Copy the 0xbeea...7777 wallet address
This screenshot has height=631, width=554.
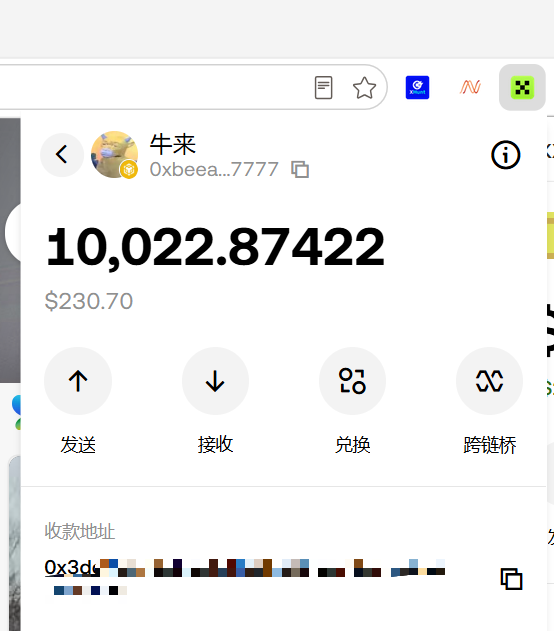(300, 169)
